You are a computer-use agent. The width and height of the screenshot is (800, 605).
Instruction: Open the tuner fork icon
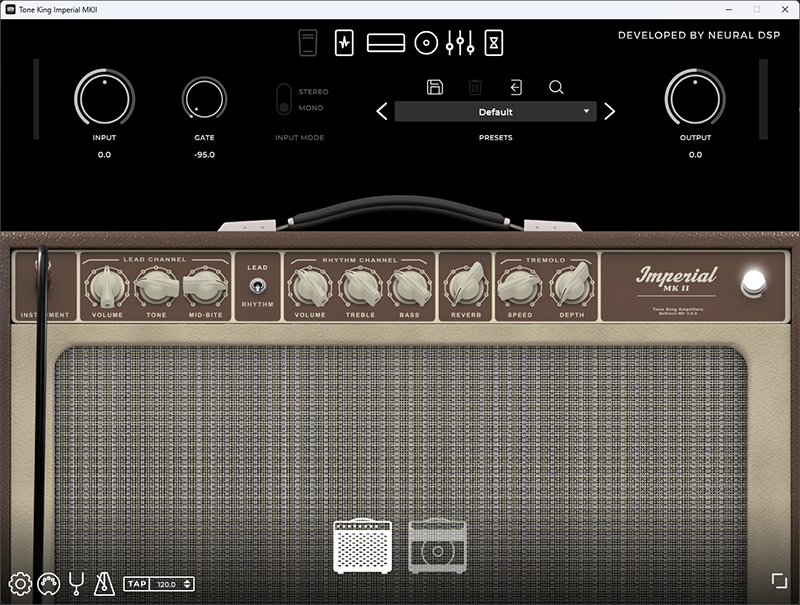(x=77, y=584)
